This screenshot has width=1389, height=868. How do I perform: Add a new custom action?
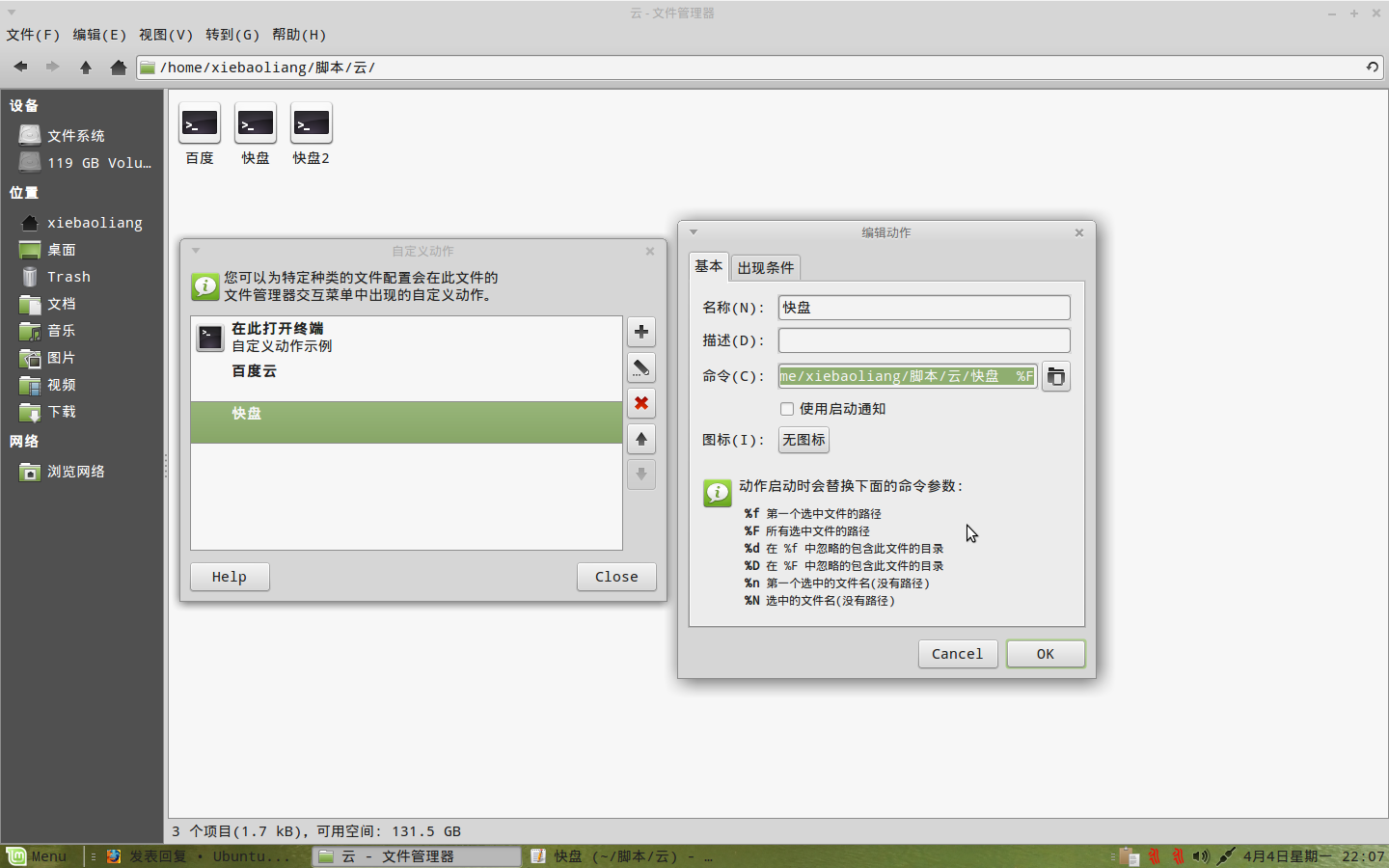pyautogui.click(x=641, y=332)
